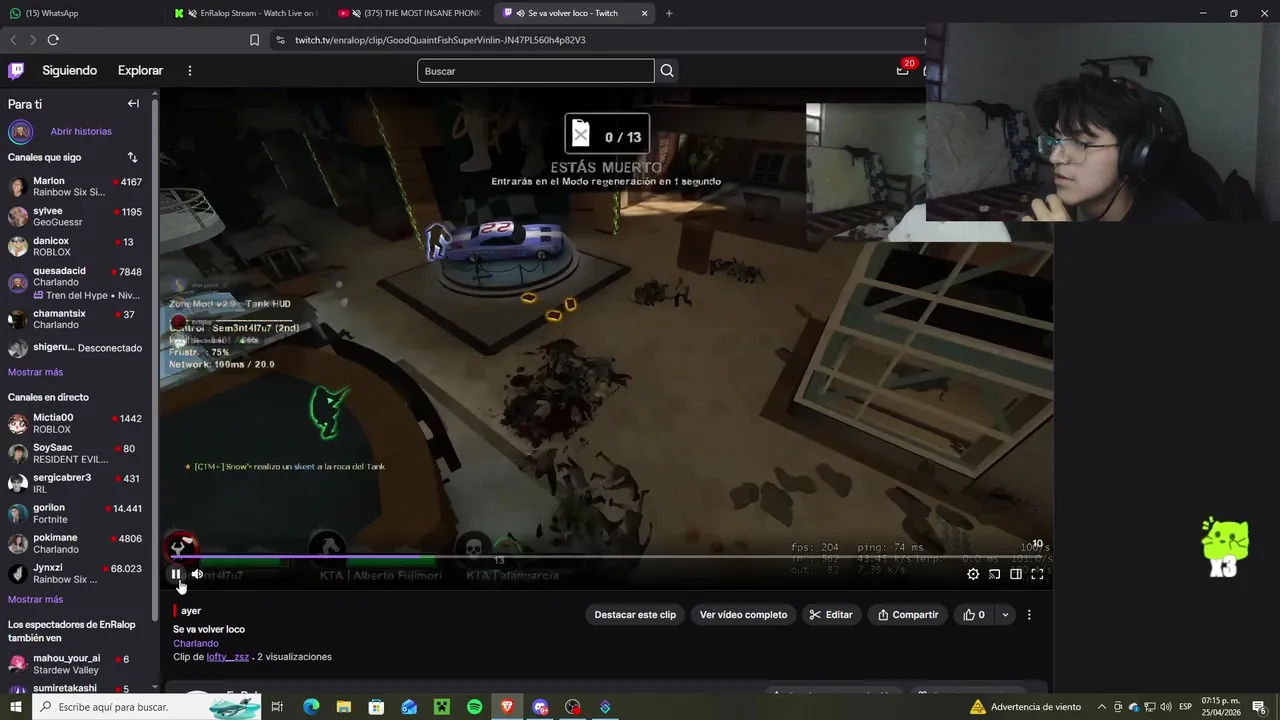
Task: Enter fullscreen on the clip player
Action: [x=1037, y=574]
